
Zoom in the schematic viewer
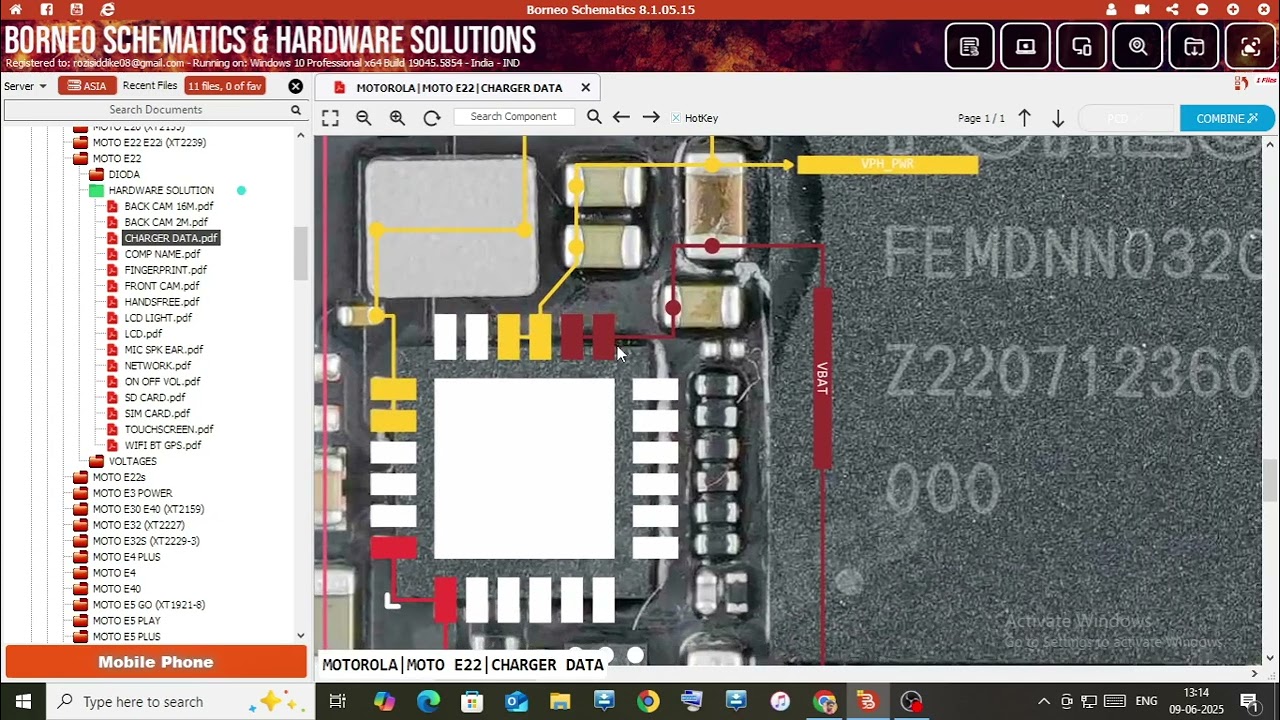click(397, 118)
